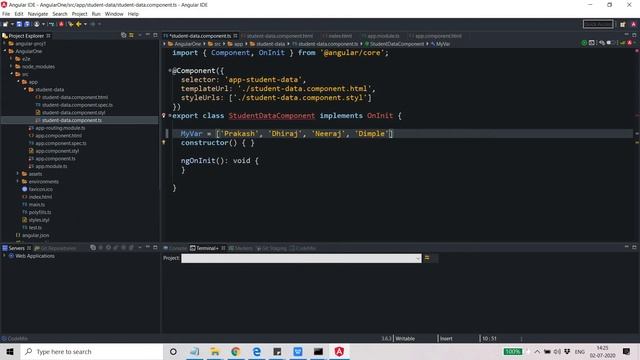Click the Windows Start button

[10, 351]
